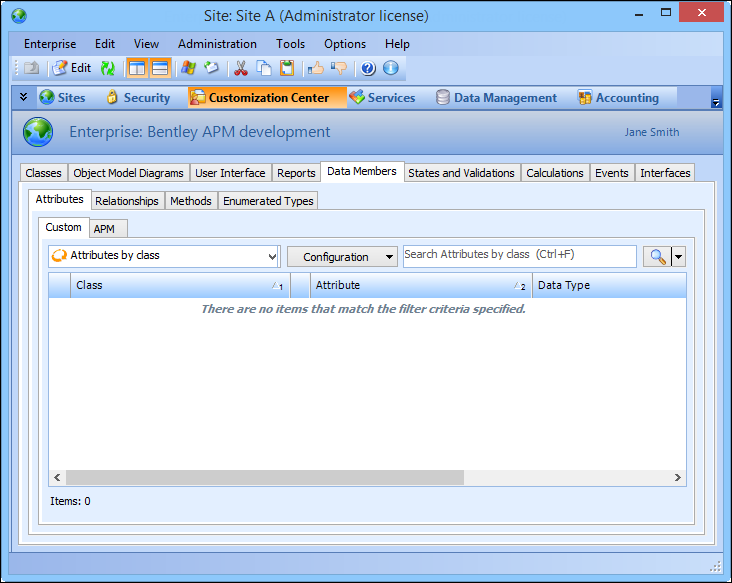Click the thumbs down reject icon
The height and width of the screenshot is (583, 732).
(x=339, y=68)
